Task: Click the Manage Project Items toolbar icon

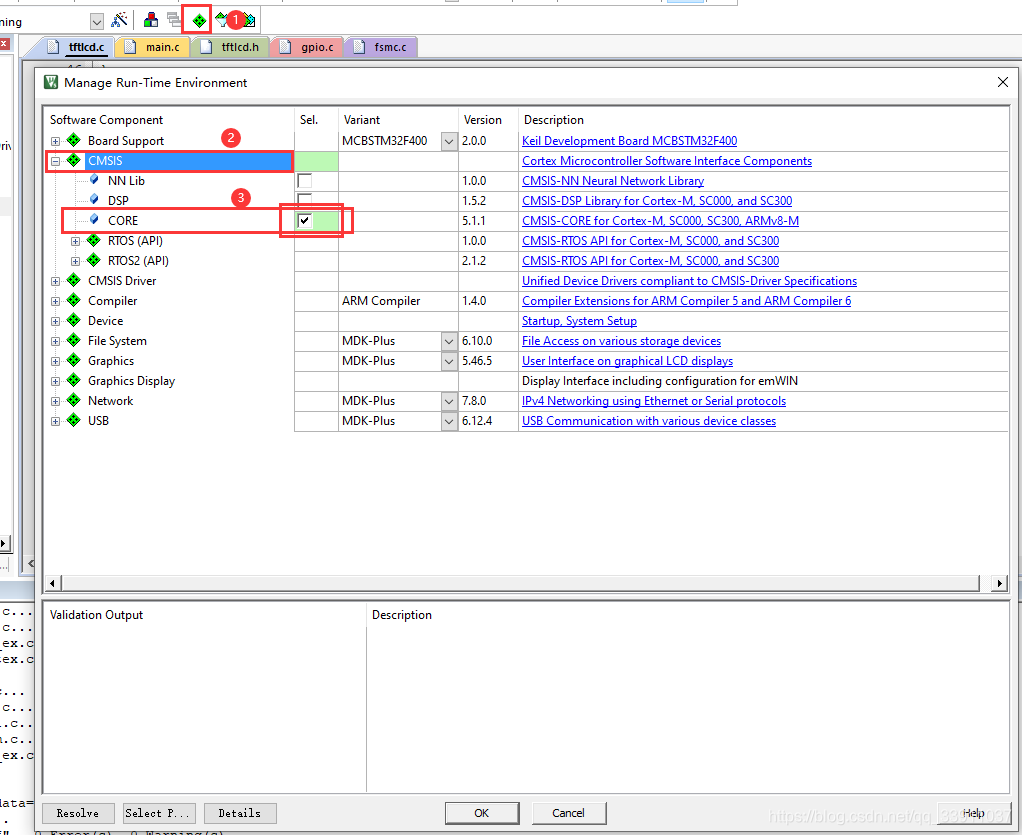Action: pos(151,20)
